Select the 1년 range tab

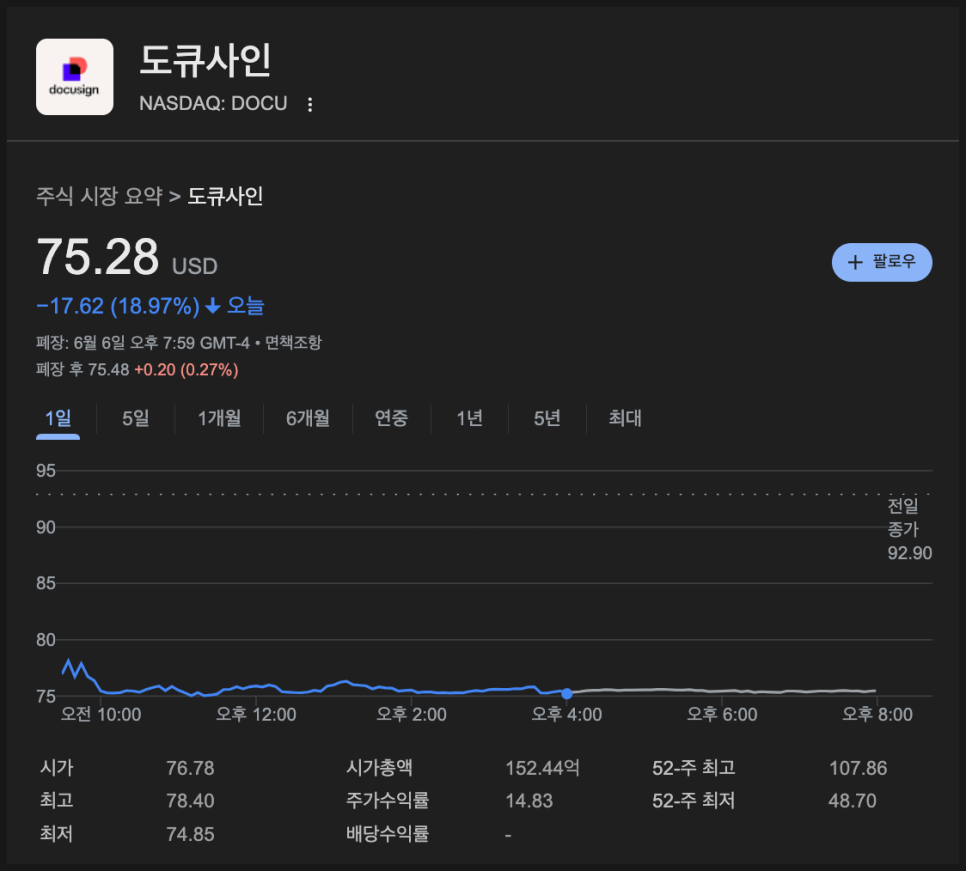click(x=469, y=419)
